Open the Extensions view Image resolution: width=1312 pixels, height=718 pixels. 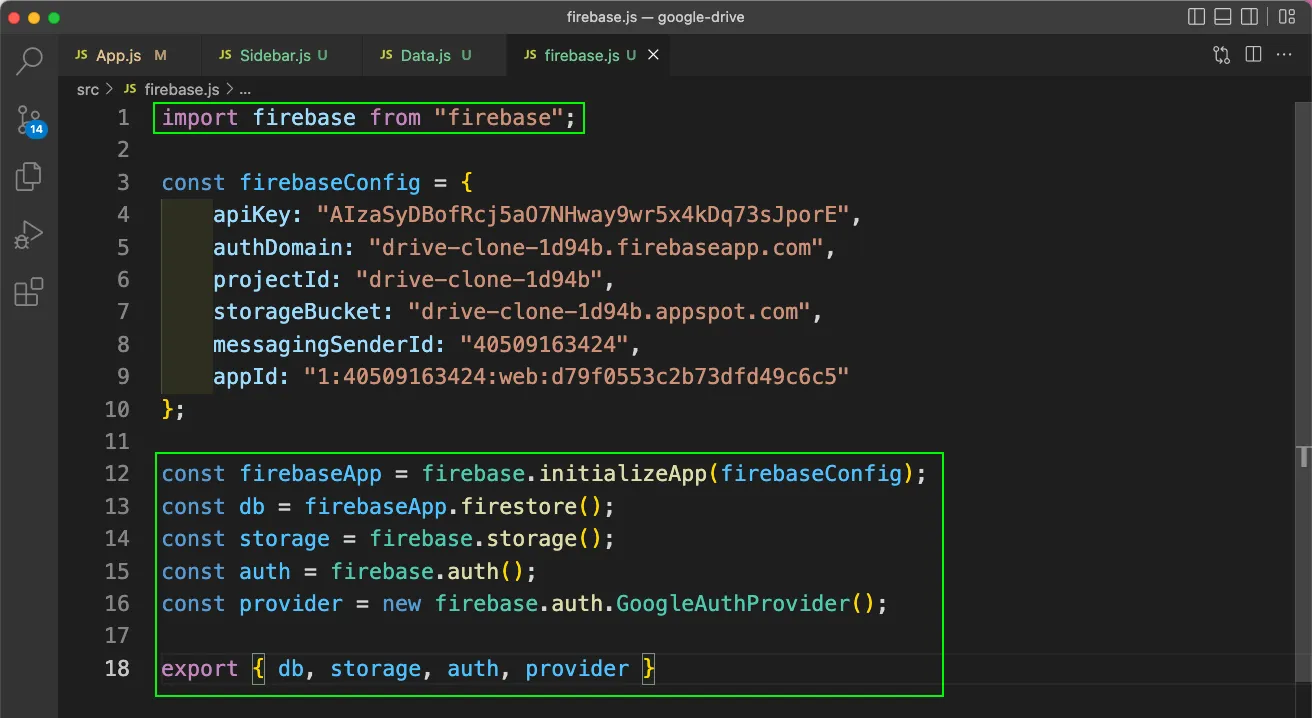coord(29,292)
